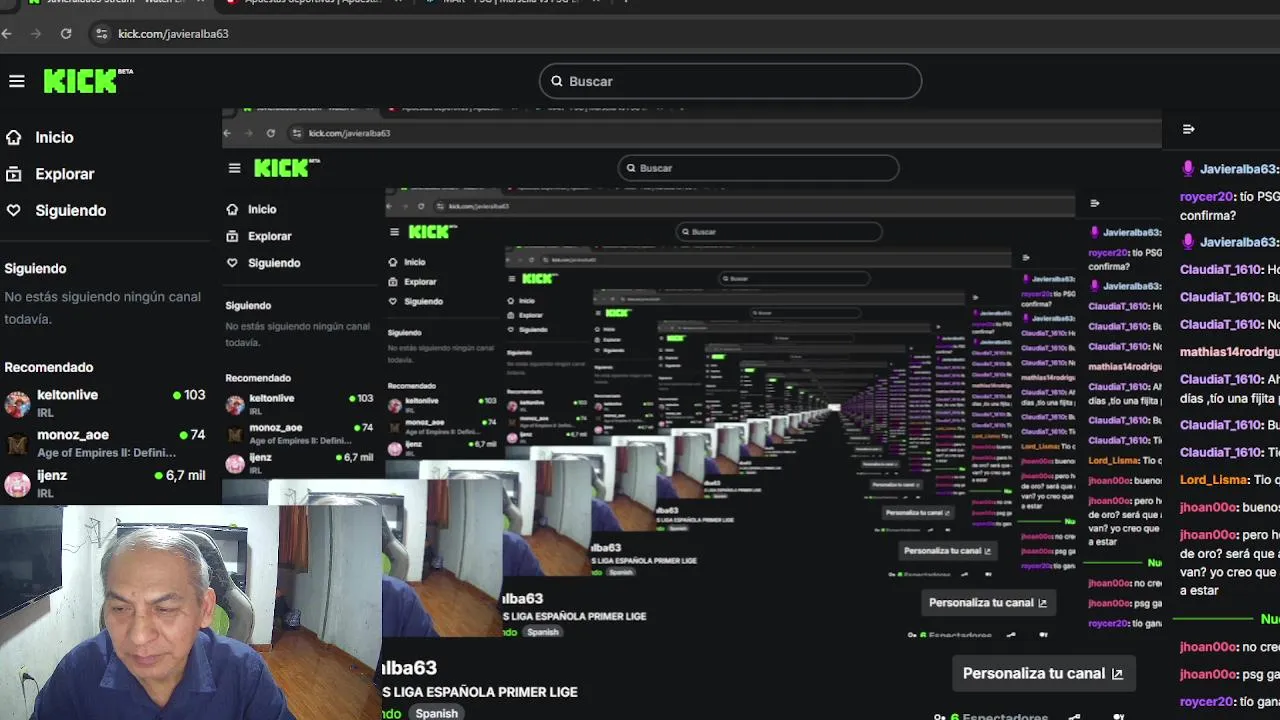
Task: Open the outermost Inicio sidebar label
Action: tap(54, 137)
